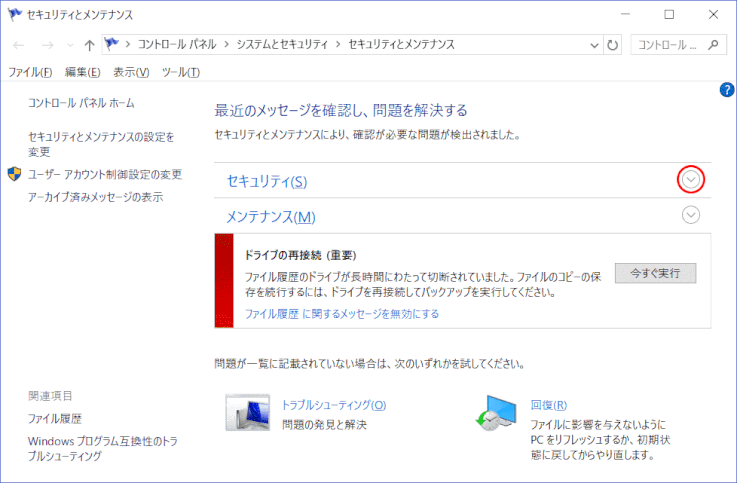Click セキュリティとメンテナンス in breadcrumb path
737x483 pixels.
click(x=401, y=45)
